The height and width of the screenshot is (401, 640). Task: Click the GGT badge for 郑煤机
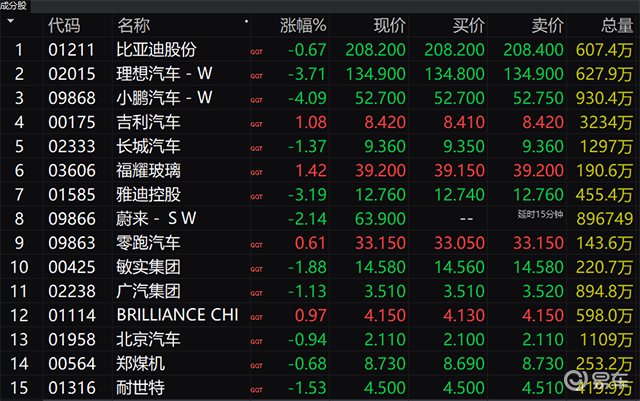[256, 365]
